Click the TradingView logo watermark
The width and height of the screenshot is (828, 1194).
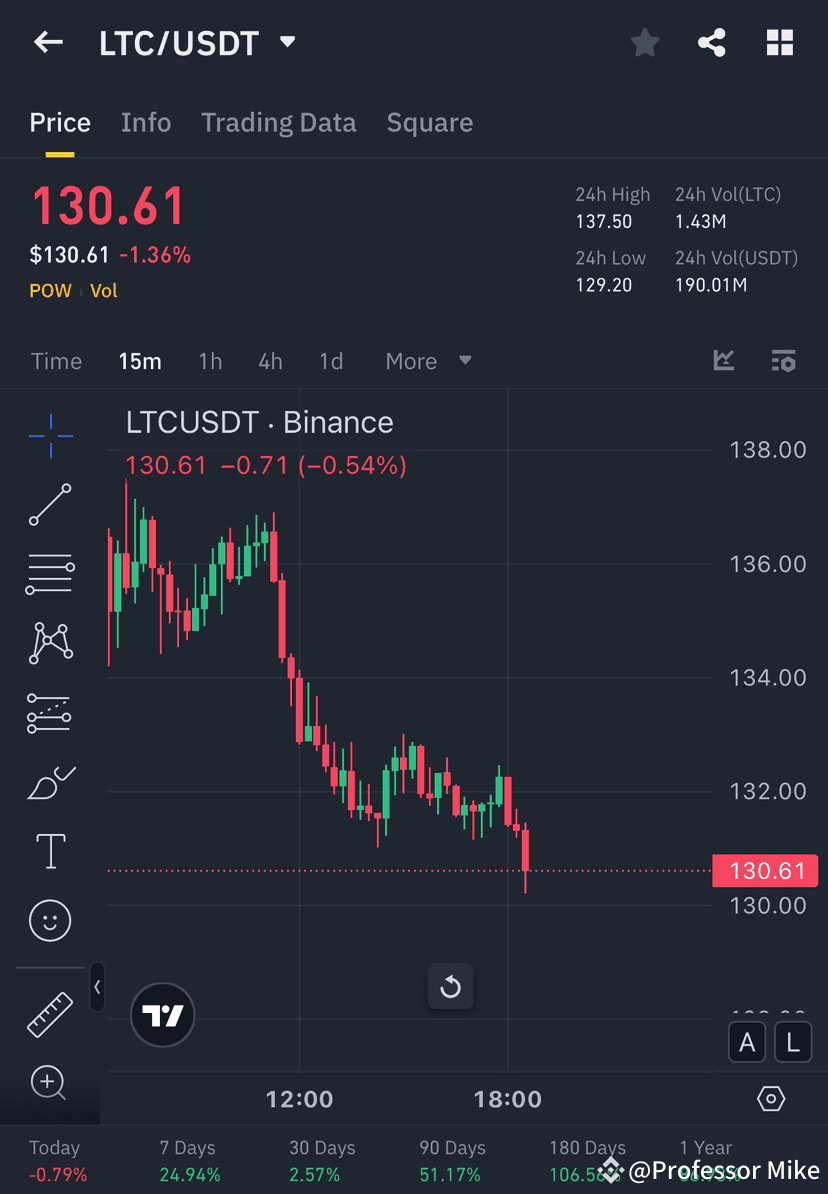162,1016
